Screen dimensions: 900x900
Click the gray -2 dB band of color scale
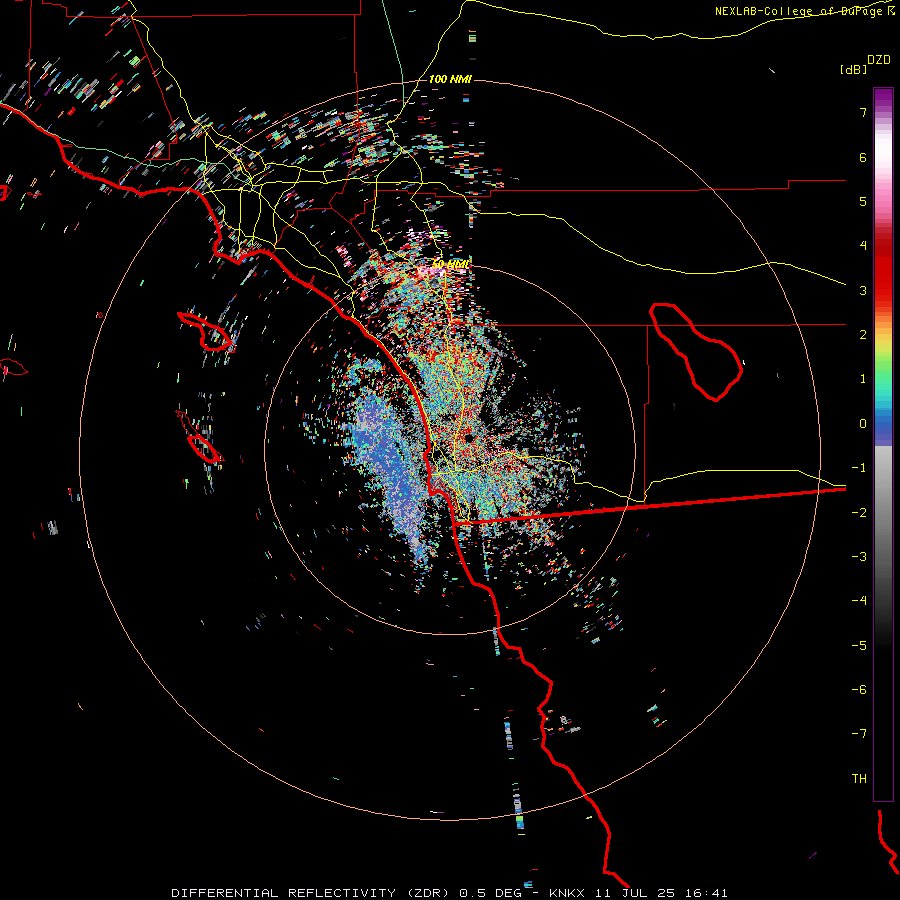point(883,512)
